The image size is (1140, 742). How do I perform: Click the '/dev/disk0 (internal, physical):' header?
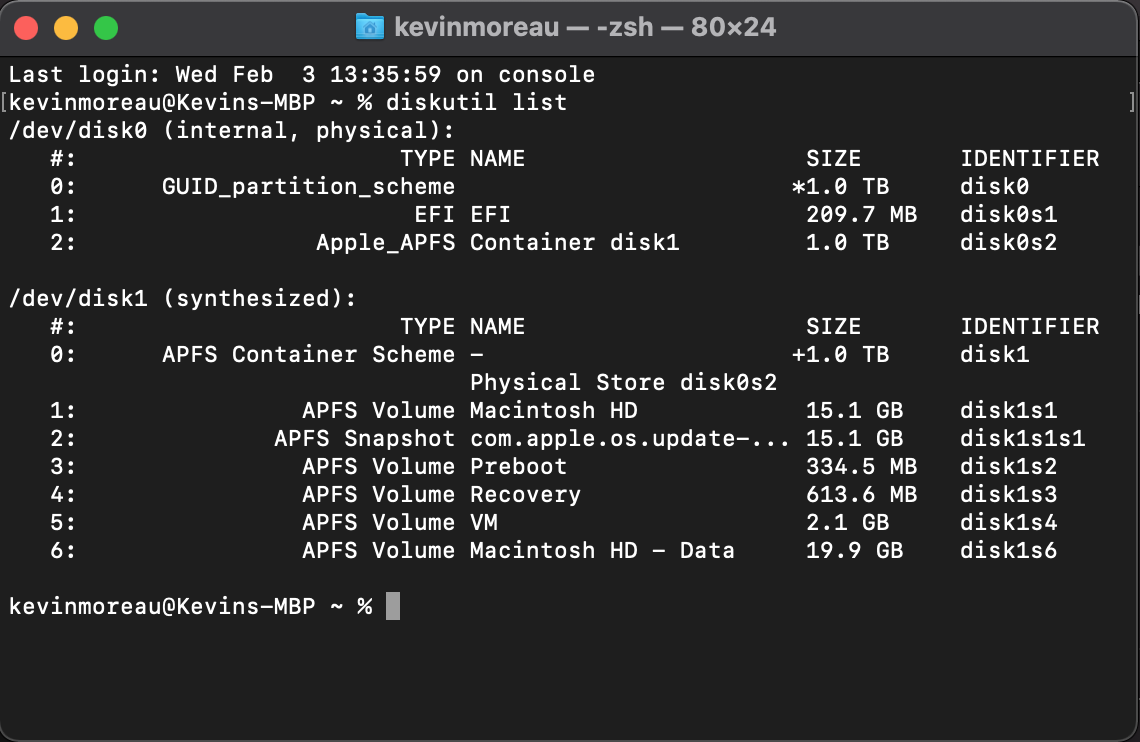click(x=231, y=130)
